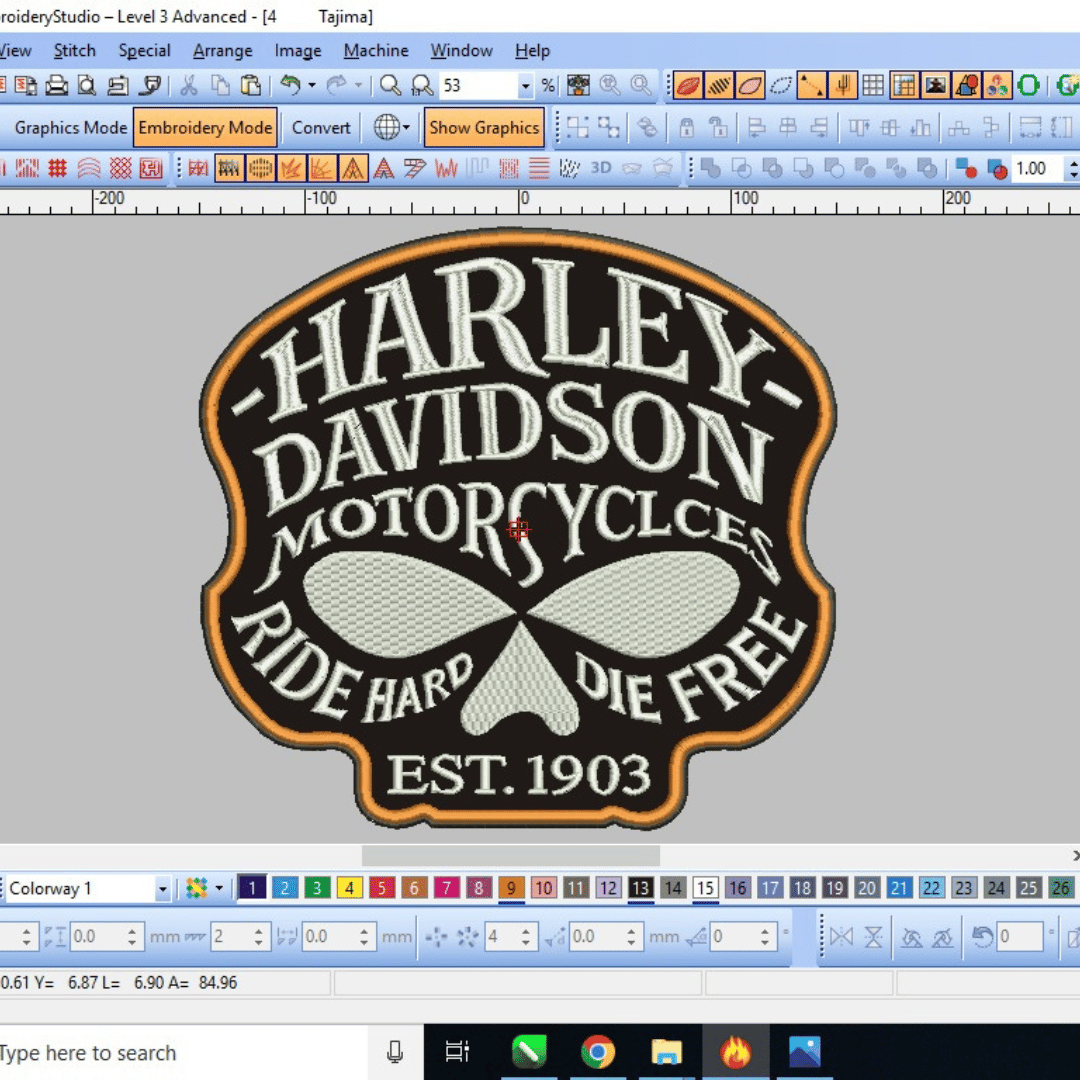The height and width of the screenshot is (1080, 1080).
Task: Select color swatch 13 black
Action: [641, 889]
